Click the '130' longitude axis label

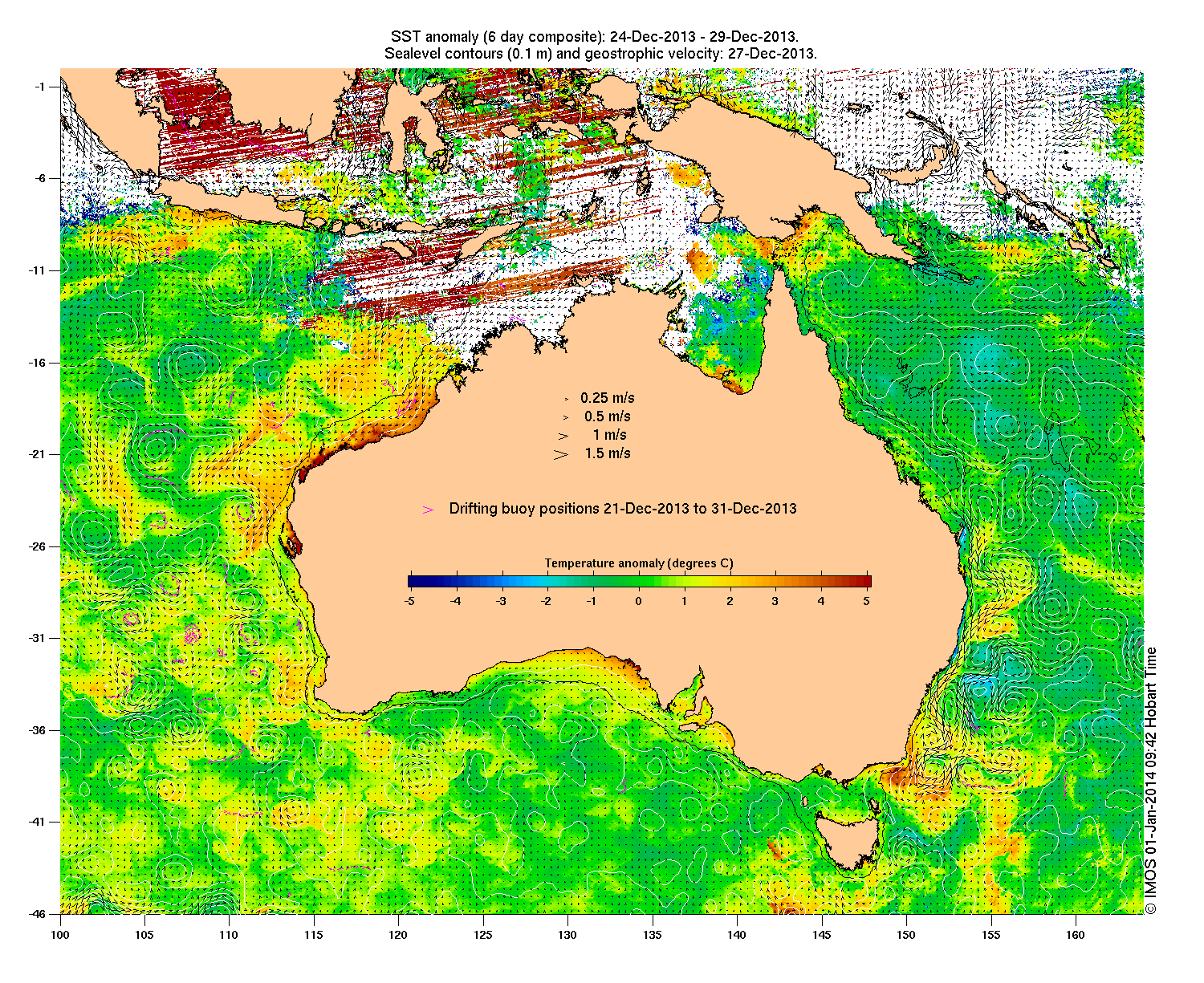pos(567,934)
